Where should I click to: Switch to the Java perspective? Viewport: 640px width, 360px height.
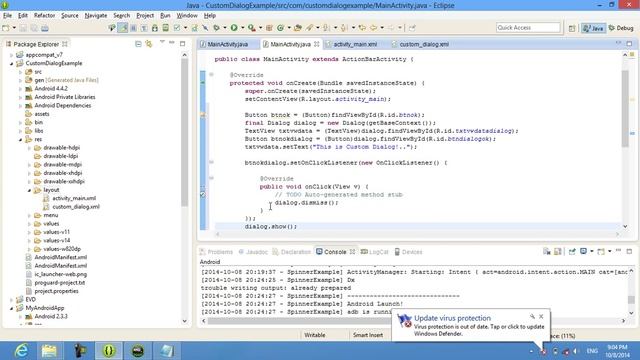[593, 28]
